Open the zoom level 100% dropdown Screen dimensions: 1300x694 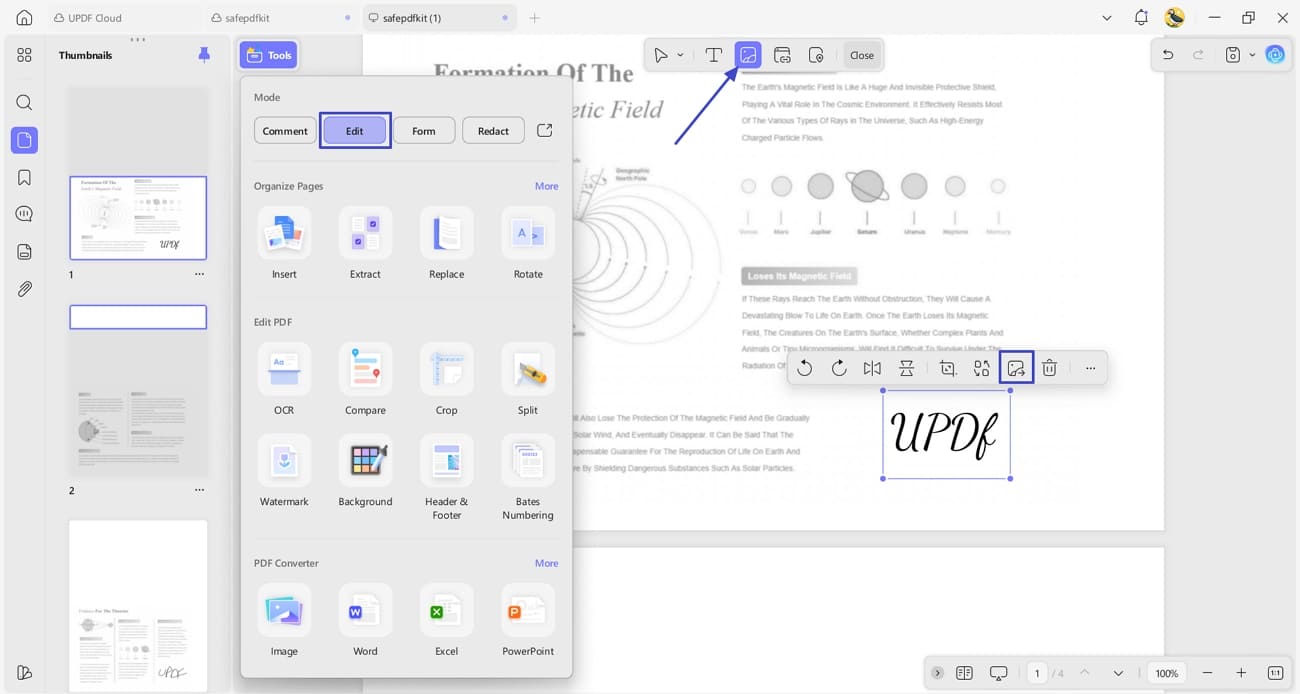(x=1167, y=673)
